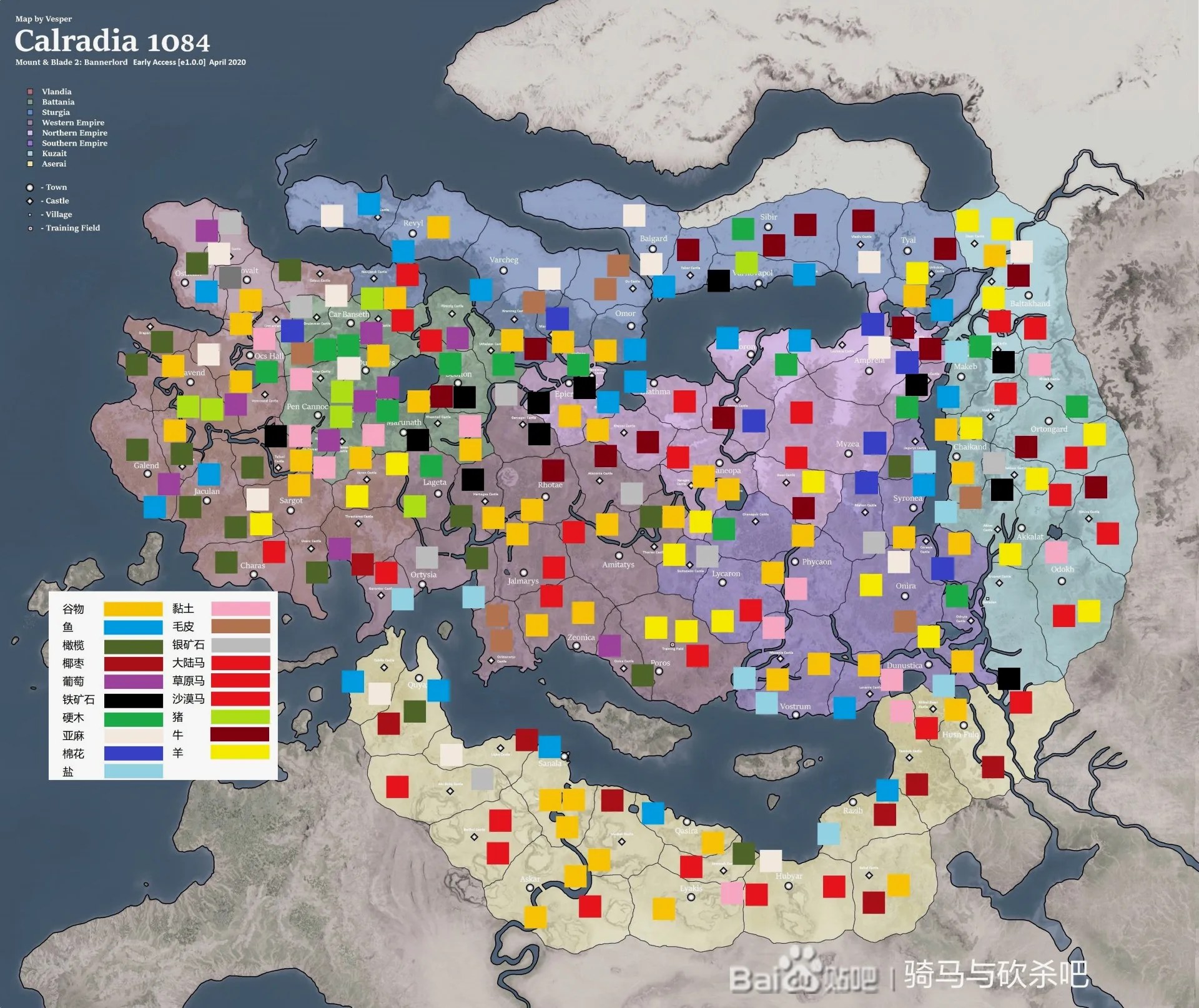
Task: Click the town marker for Varcheg
Action: (503, 270)
